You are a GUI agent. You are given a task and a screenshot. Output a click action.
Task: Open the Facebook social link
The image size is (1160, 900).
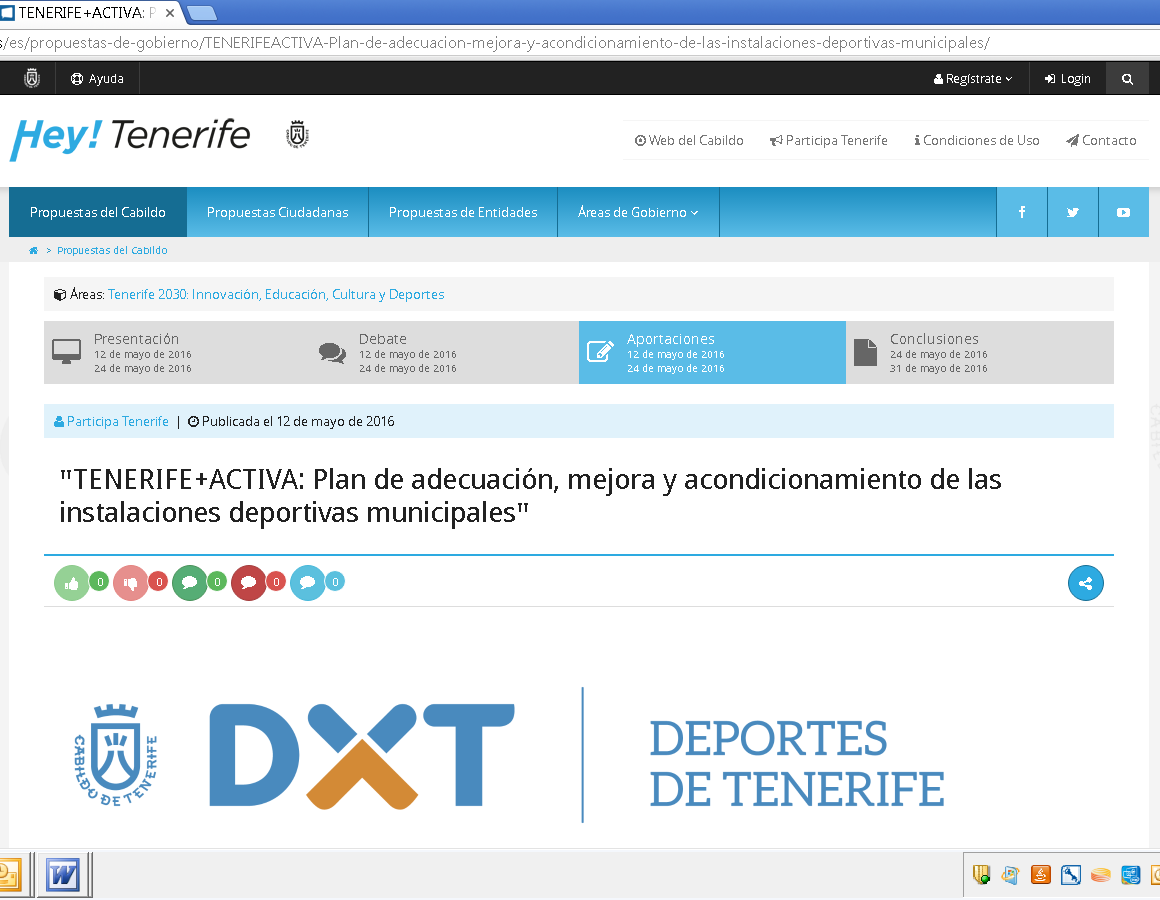(x=1021, y=212)
